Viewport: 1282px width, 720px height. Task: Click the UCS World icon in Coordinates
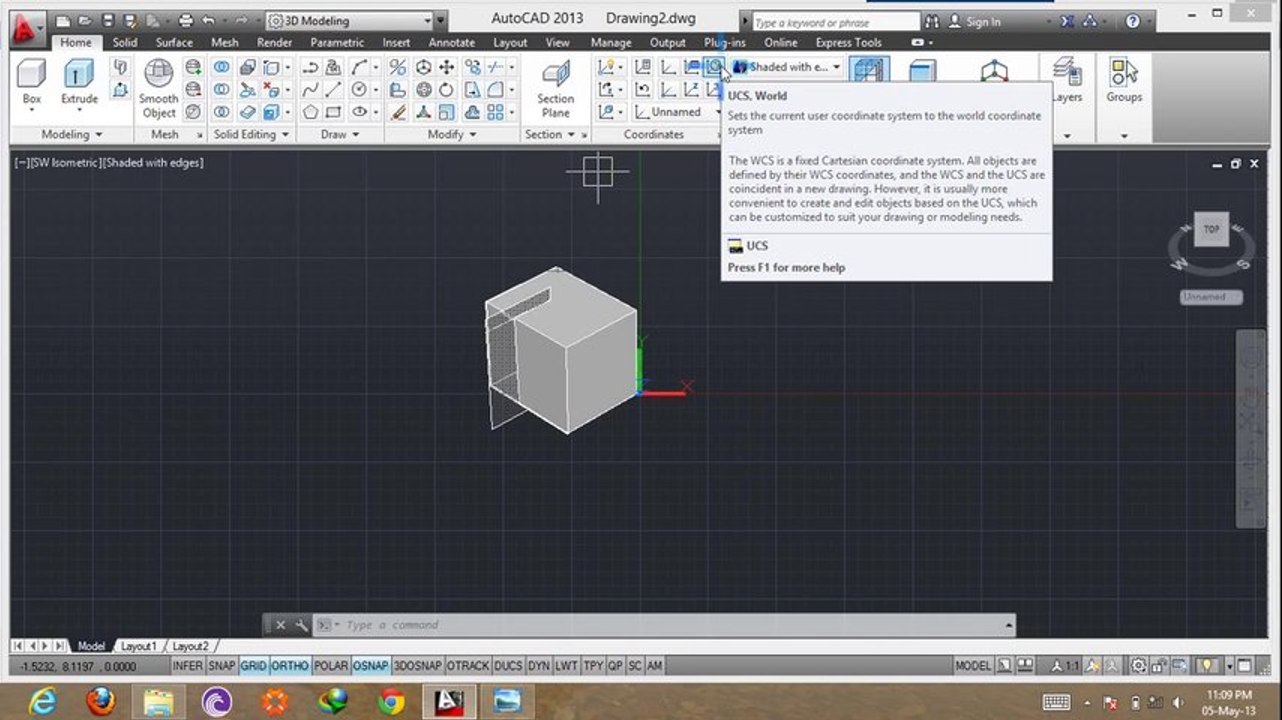click(714, 67)
